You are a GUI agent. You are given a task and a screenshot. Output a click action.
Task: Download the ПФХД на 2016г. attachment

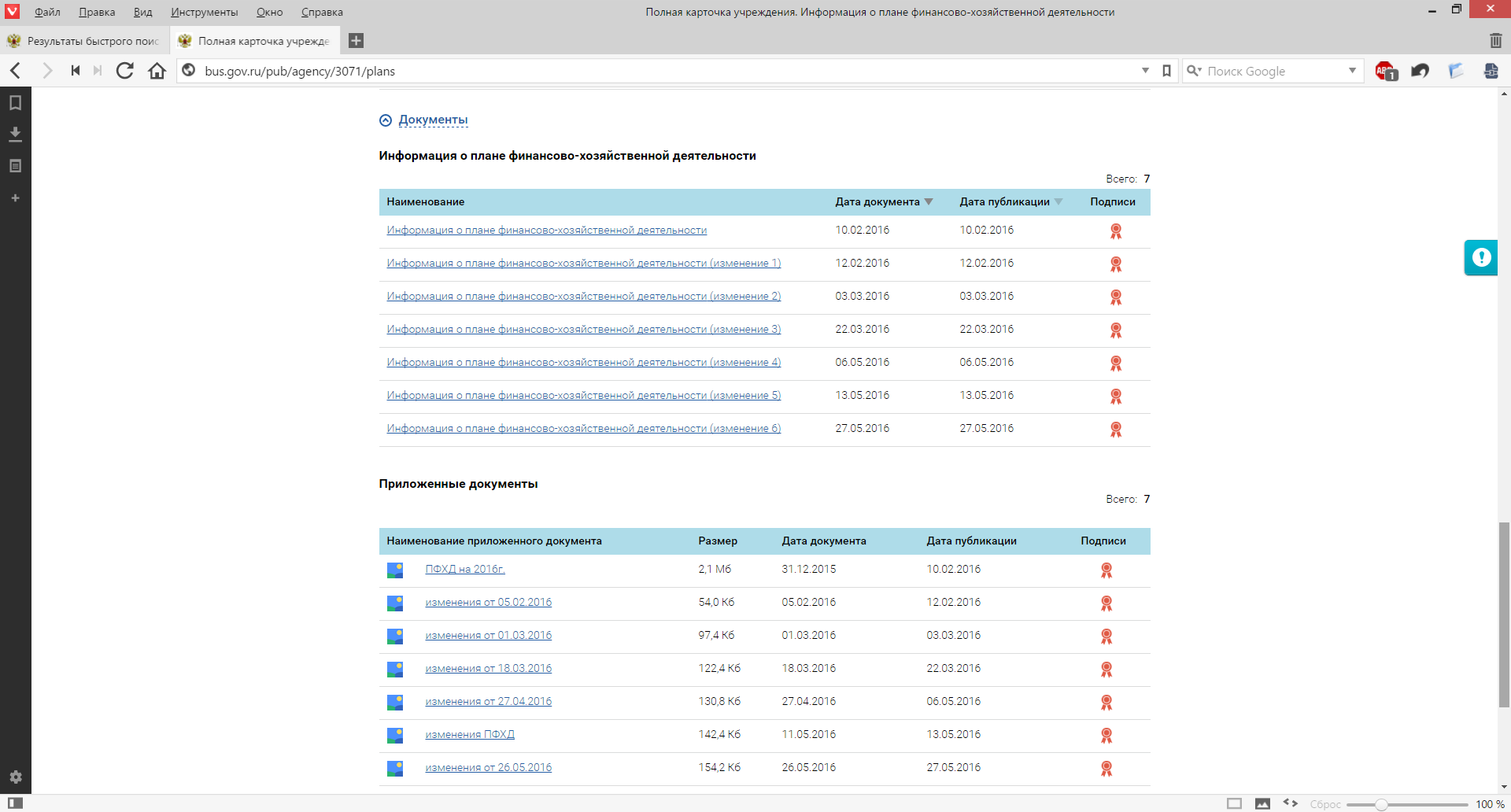coord(465,570)
